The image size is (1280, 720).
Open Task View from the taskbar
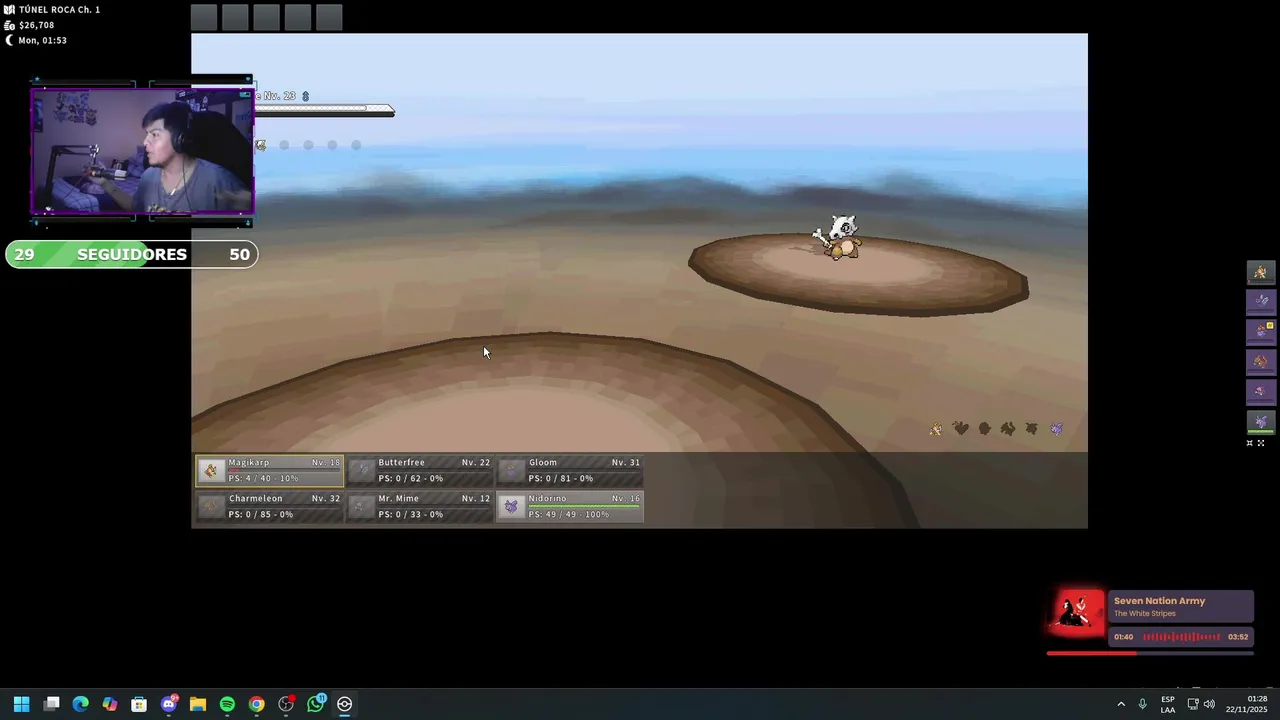[x=51, y=704]
